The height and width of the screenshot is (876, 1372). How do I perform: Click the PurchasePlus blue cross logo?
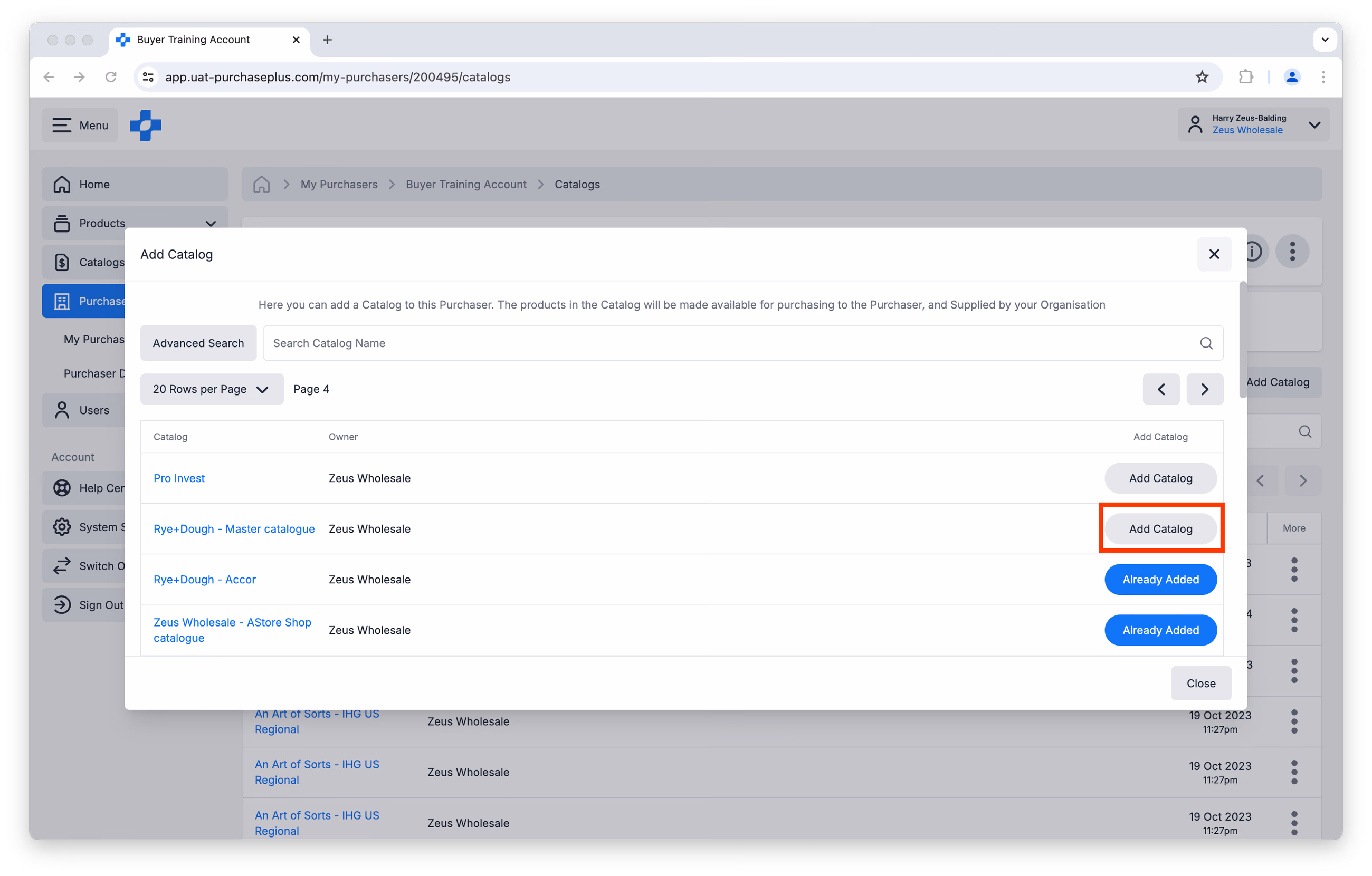click(x=145, y=126)
